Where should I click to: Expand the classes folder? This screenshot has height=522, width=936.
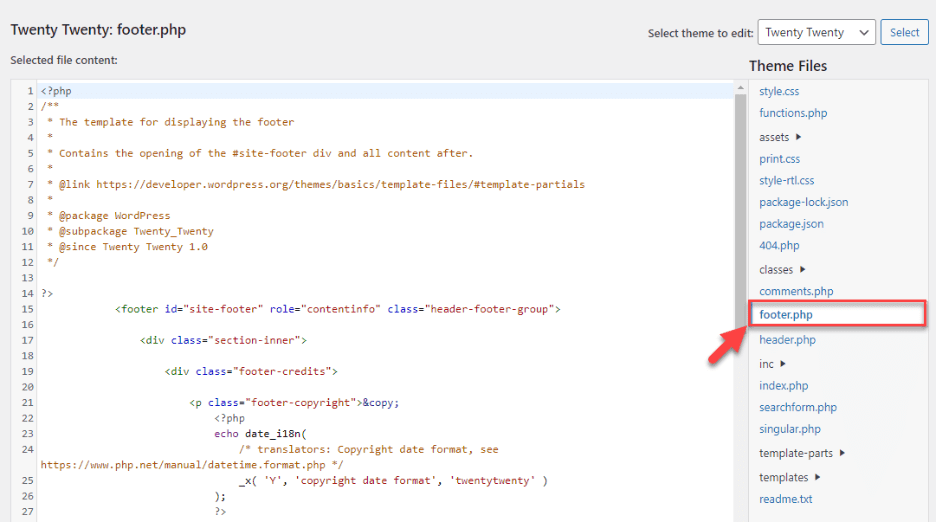click(x=782, y=270)
